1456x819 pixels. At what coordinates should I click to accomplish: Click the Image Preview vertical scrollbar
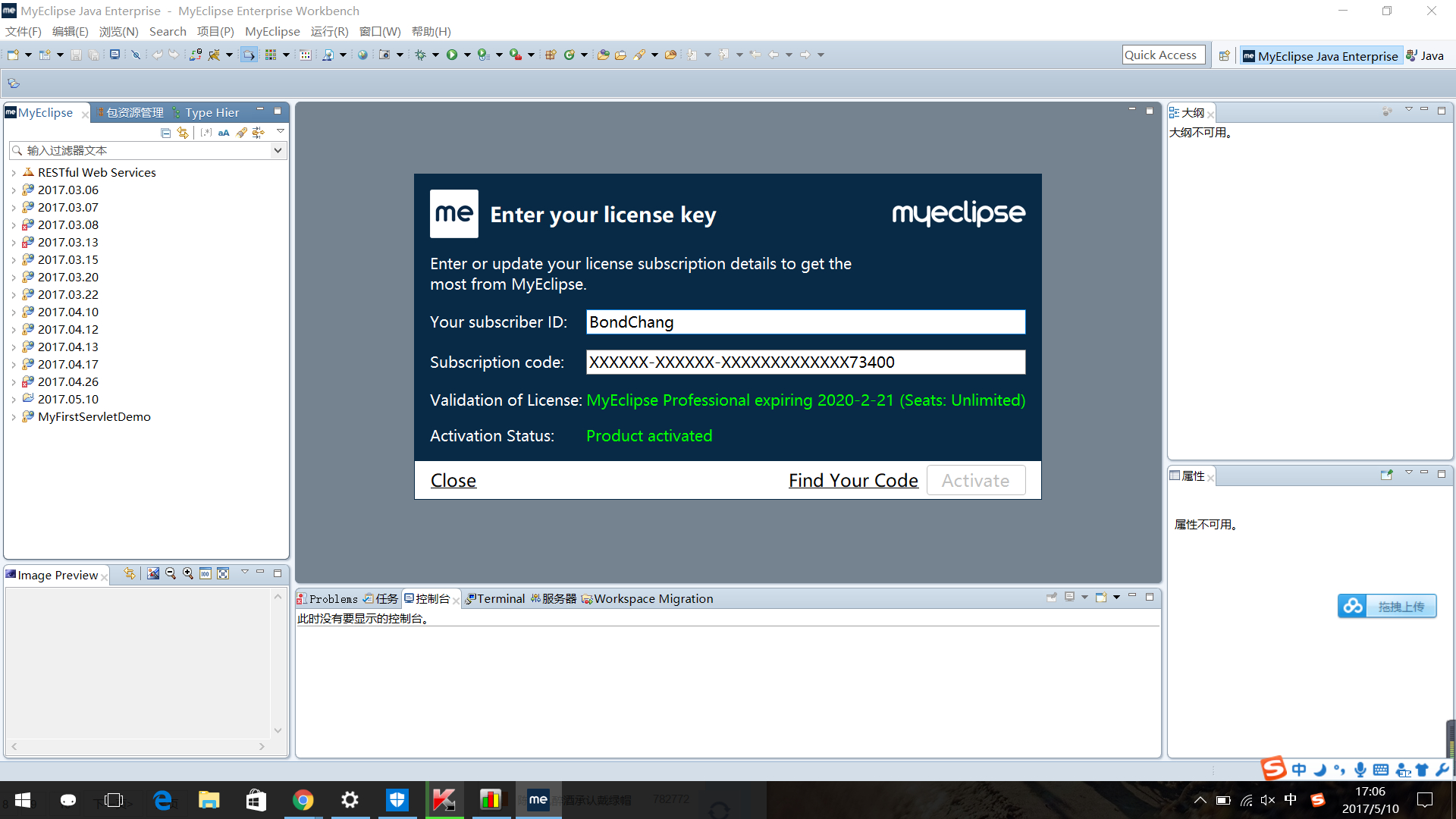tap(278, 664)
